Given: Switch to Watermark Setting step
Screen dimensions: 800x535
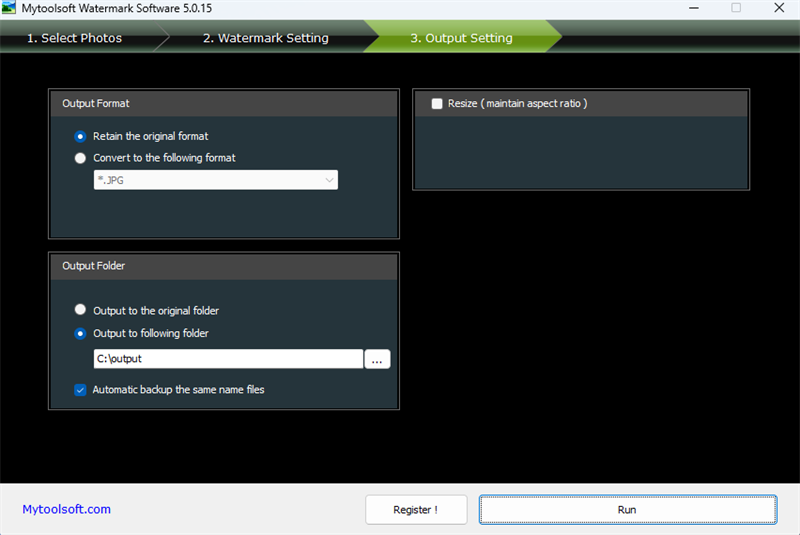Looking at the screenshot, I should tap(265, 38).
